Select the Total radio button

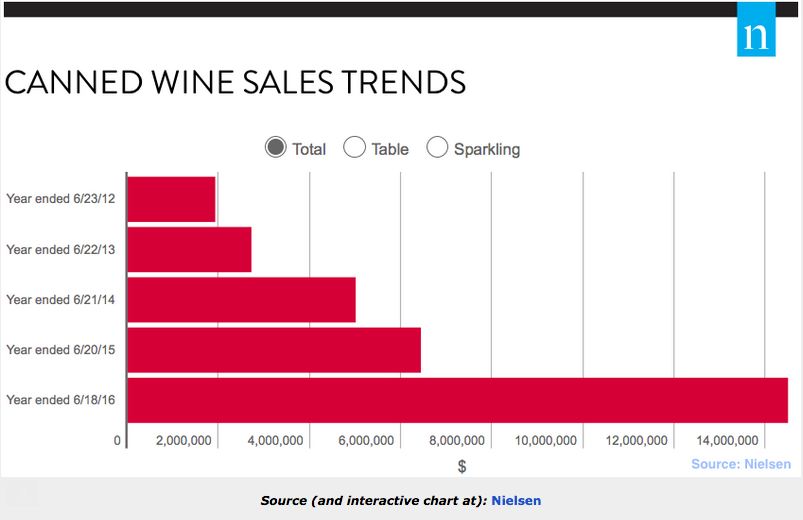pyautogui.click(x=276, y=148)
